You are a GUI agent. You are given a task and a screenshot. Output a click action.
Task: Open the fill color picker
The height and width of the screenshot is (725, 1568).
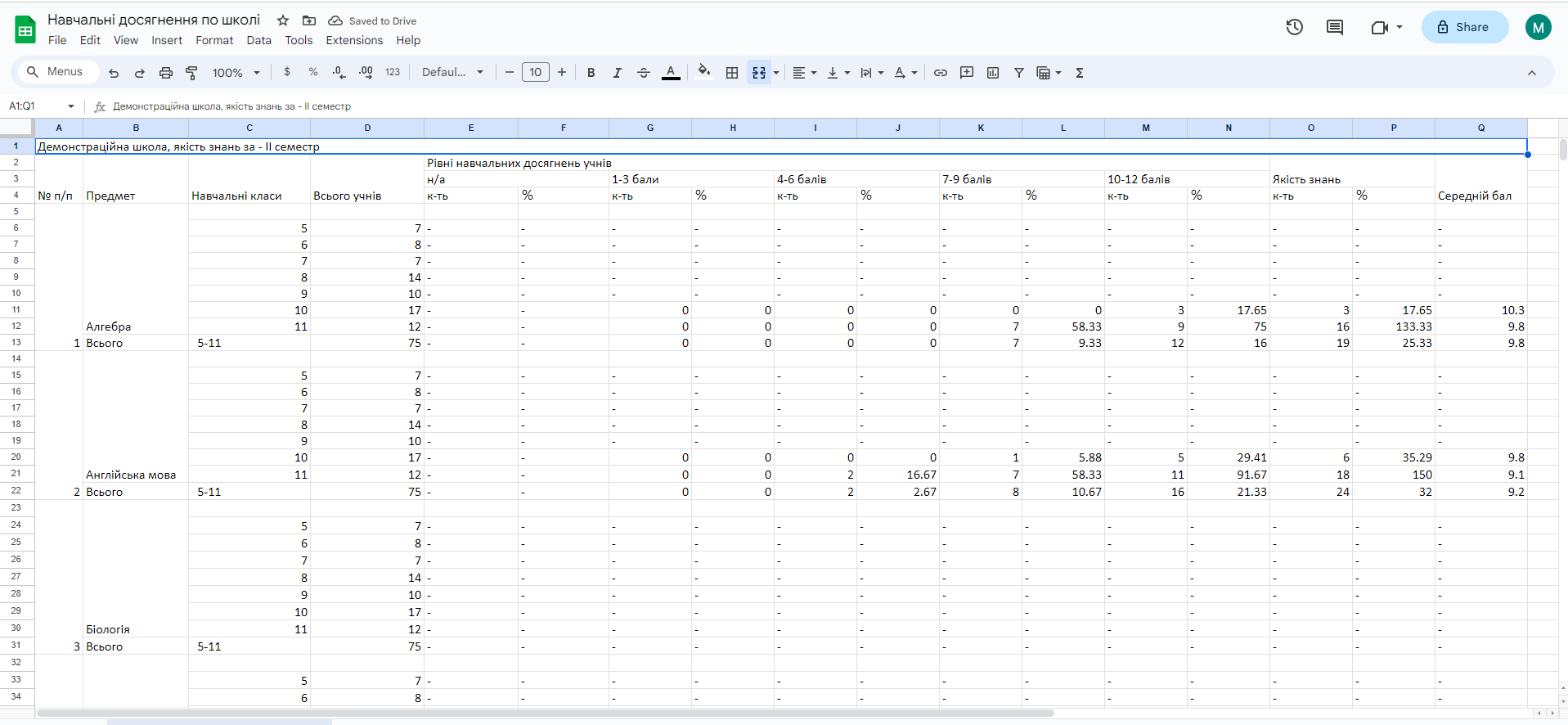(x=703, y=73)
